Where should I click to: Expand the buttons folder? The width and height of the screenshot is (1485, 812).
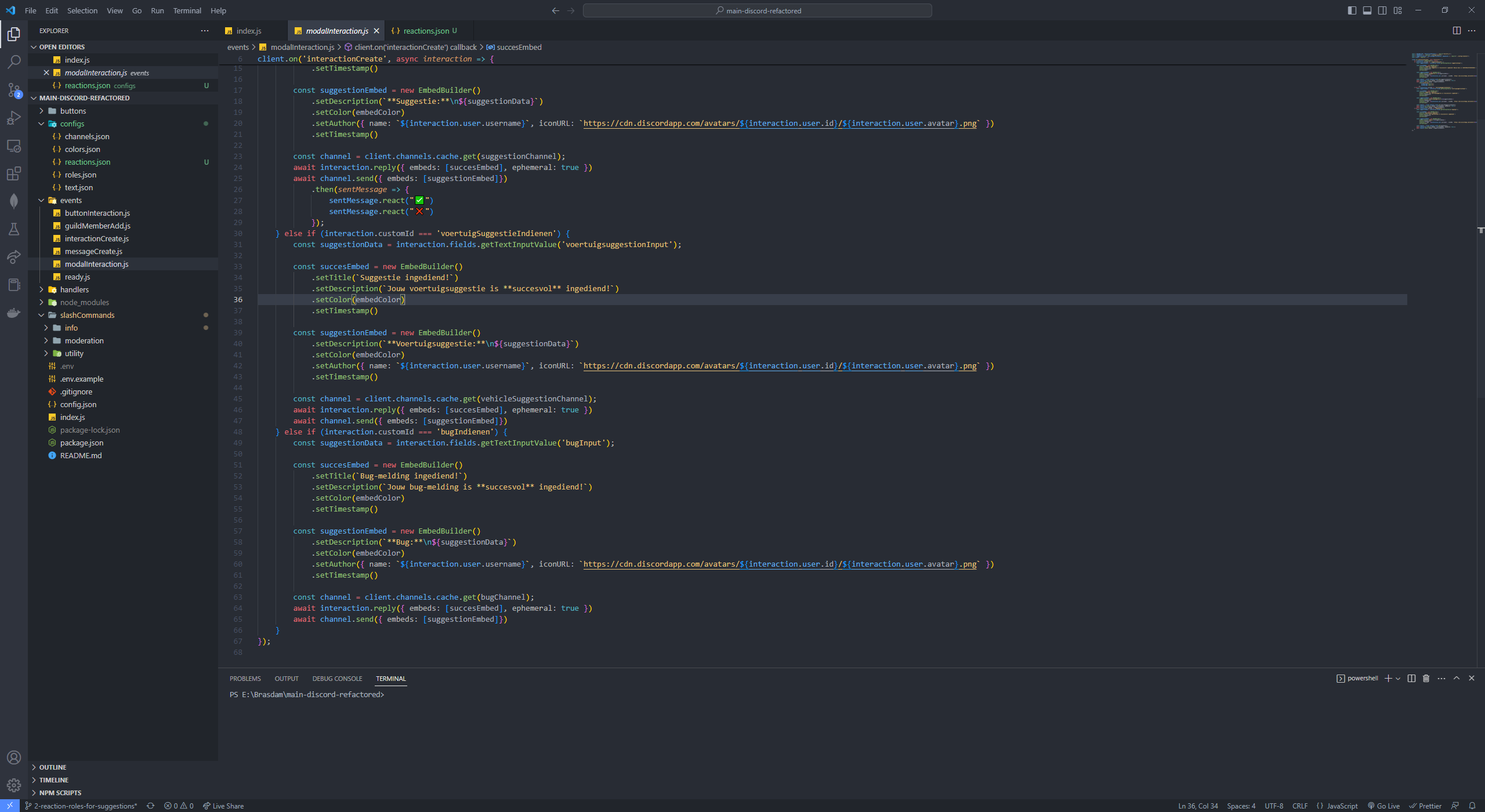[73, 111]
